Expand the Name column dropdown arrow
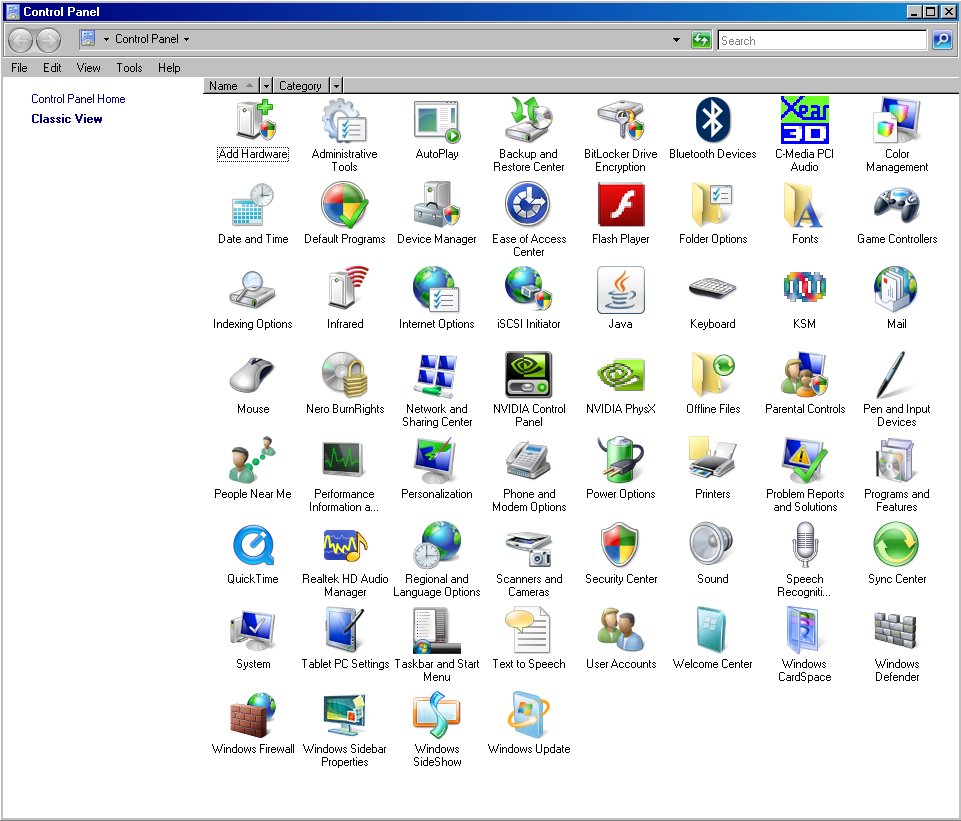Viewport: 961px width, 821px height. tap(266, 86)
